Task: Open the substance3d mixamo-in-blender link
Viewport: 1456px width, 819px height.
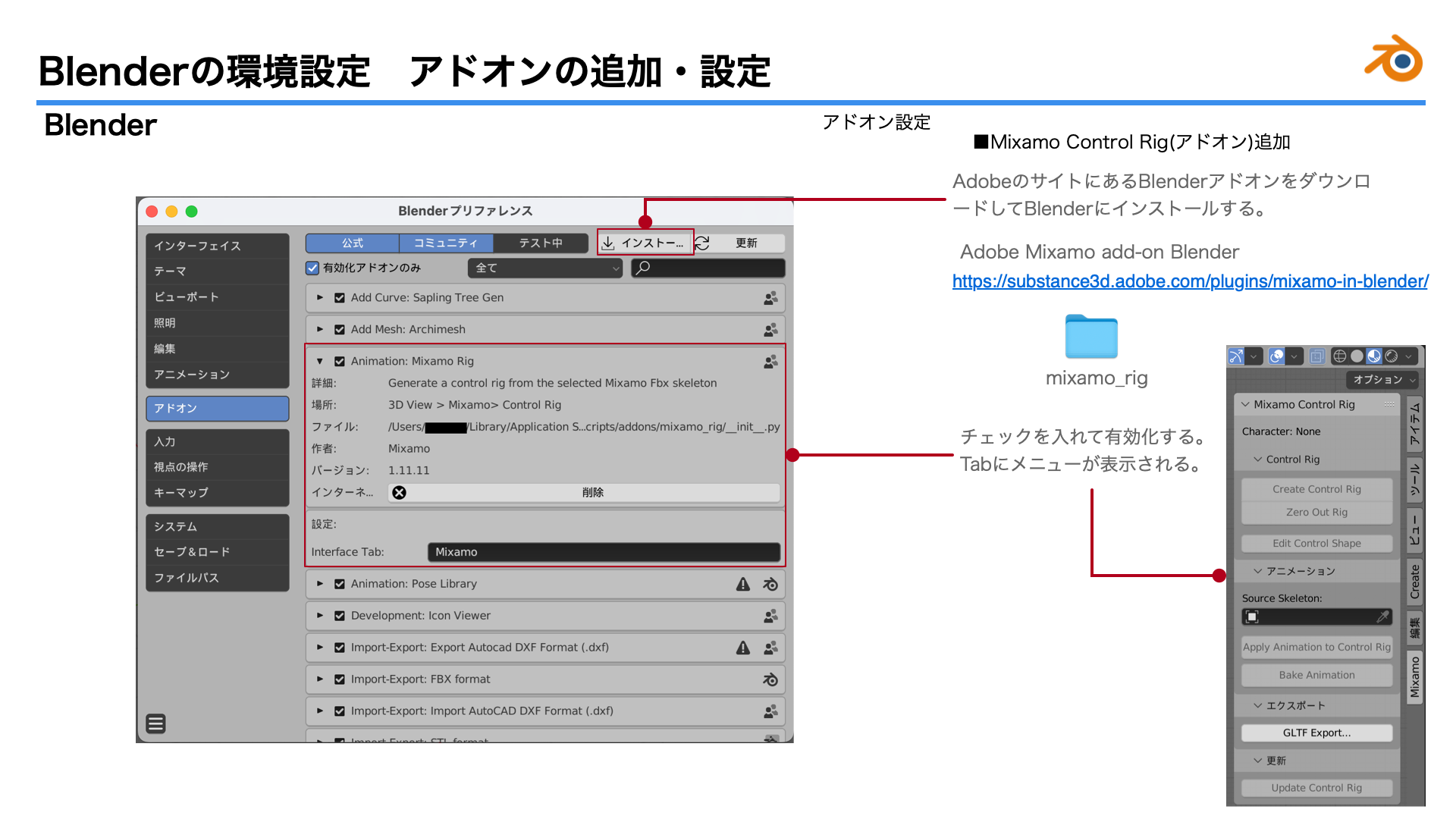Action: tap(1190, 281)
